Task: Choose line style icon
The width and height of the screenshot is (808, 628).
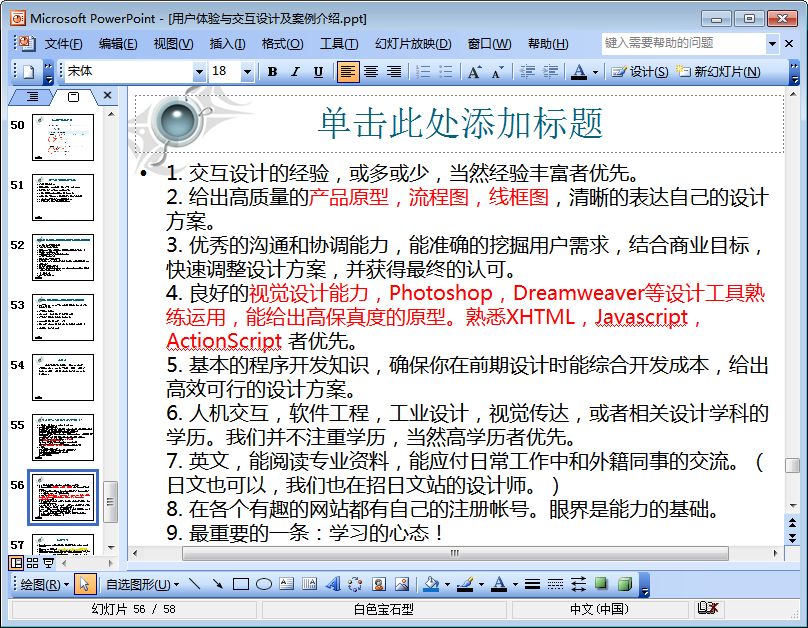Action: click(532, 584)
